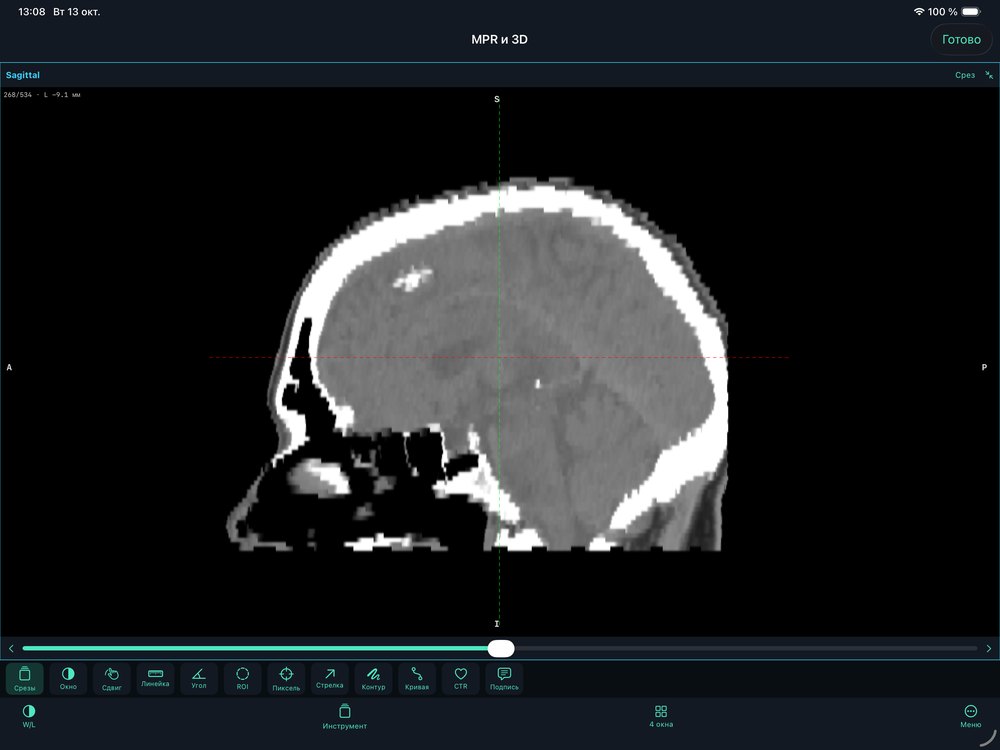Tap the crosshair center on the sagittal image
The height and width of the screenshot is (750, 1000).
(x=499, y=357)
